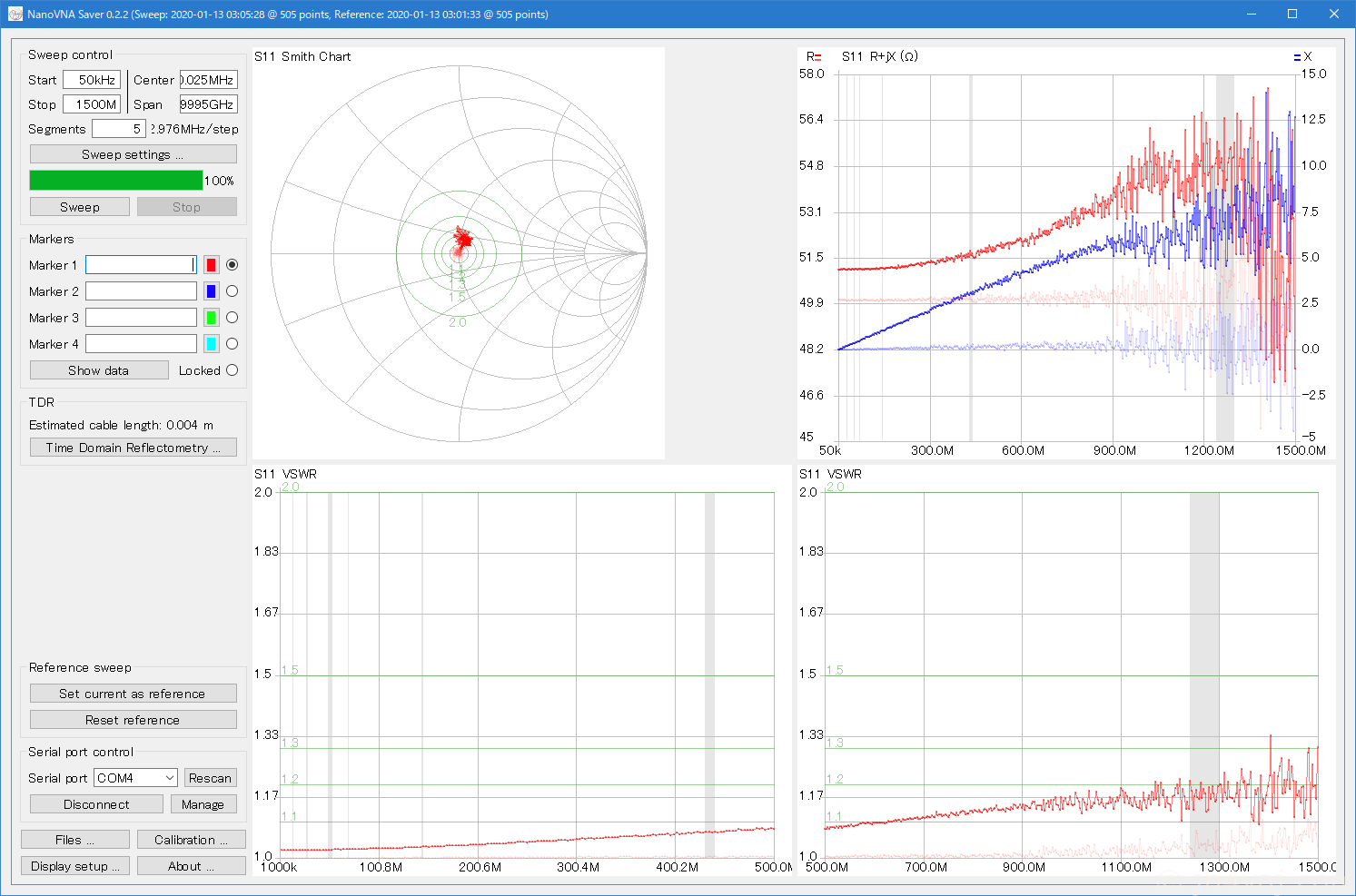Disconnect from the serial device

(x=96, y=804)
